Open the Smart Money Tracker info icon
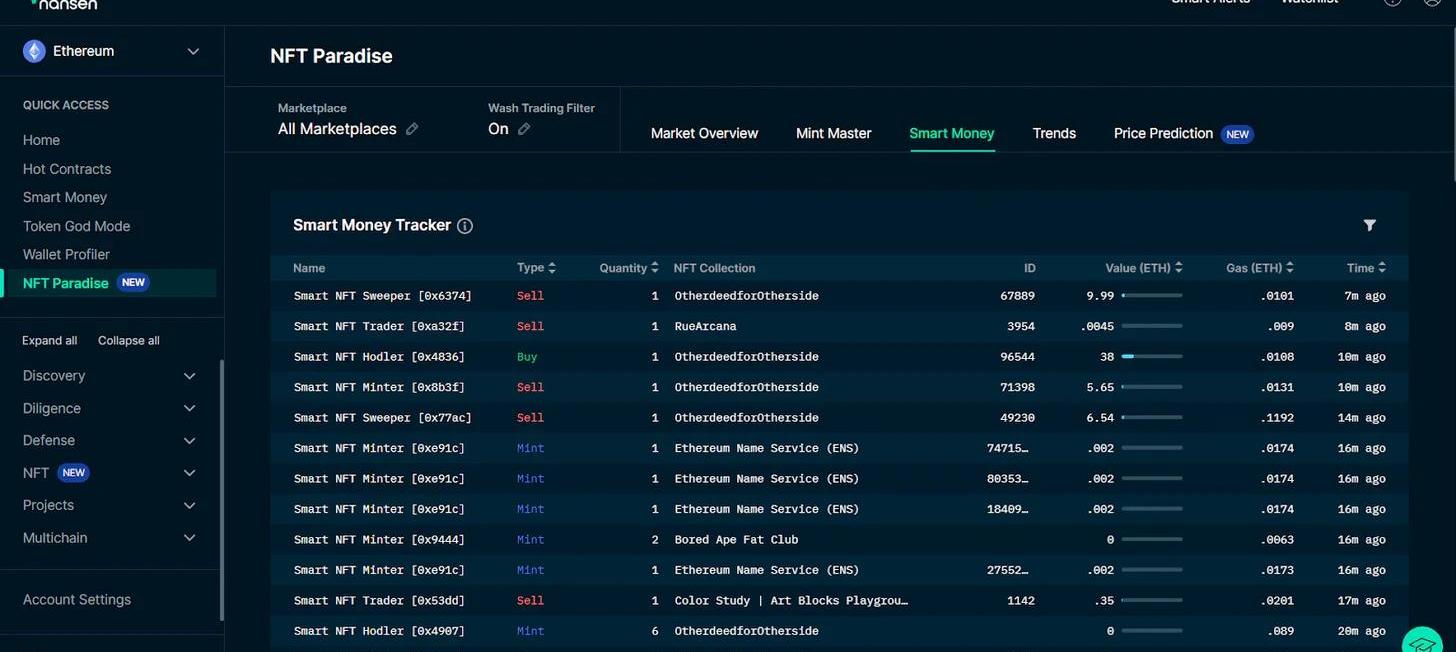The height and width of the screenshot is (652, 1456). pos(465,226)
